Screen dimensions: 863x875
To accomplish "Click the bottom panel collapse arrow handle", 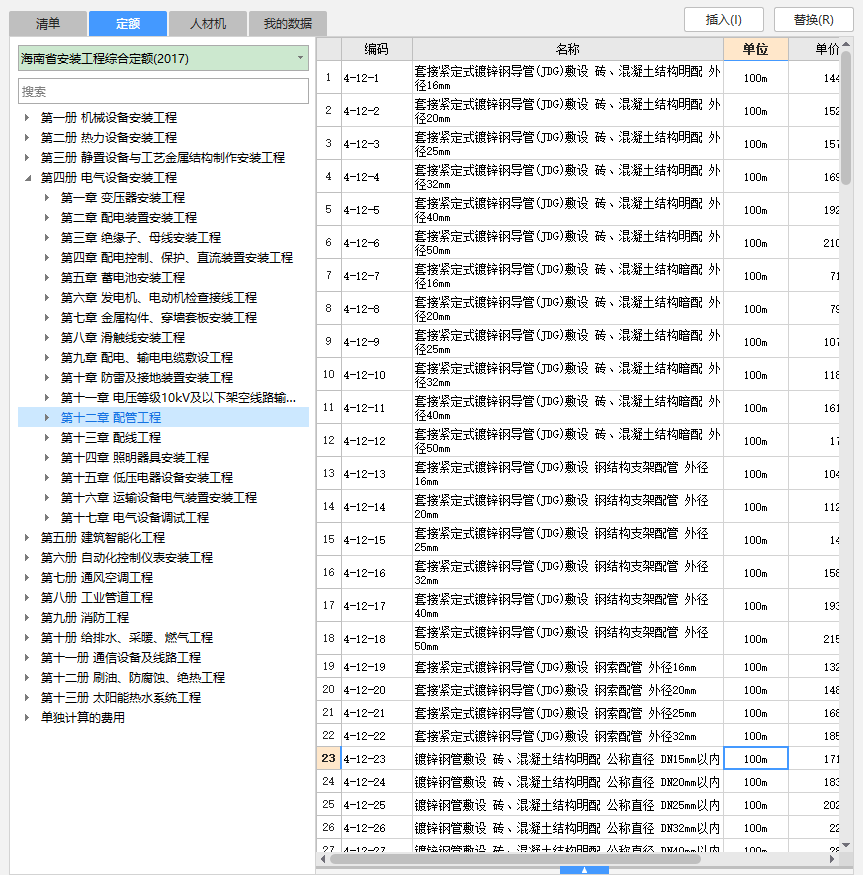I will (584, 869).
